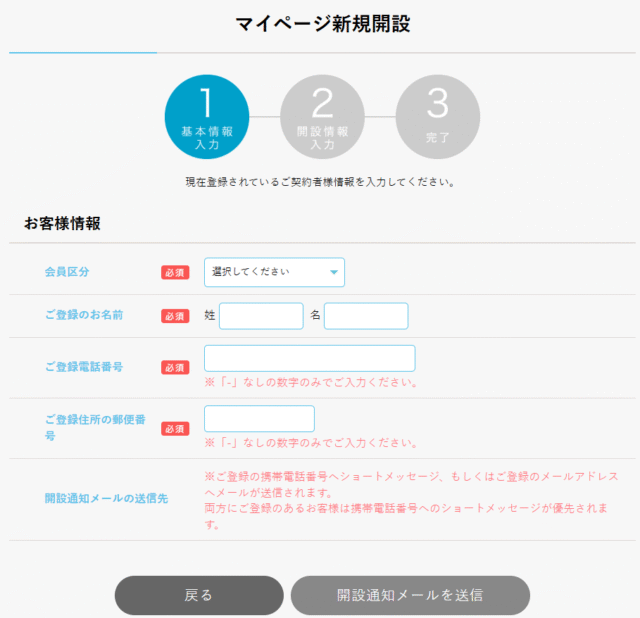Click the hyphen note under the postal code field
Screen dimensions: 640x618
311,443
